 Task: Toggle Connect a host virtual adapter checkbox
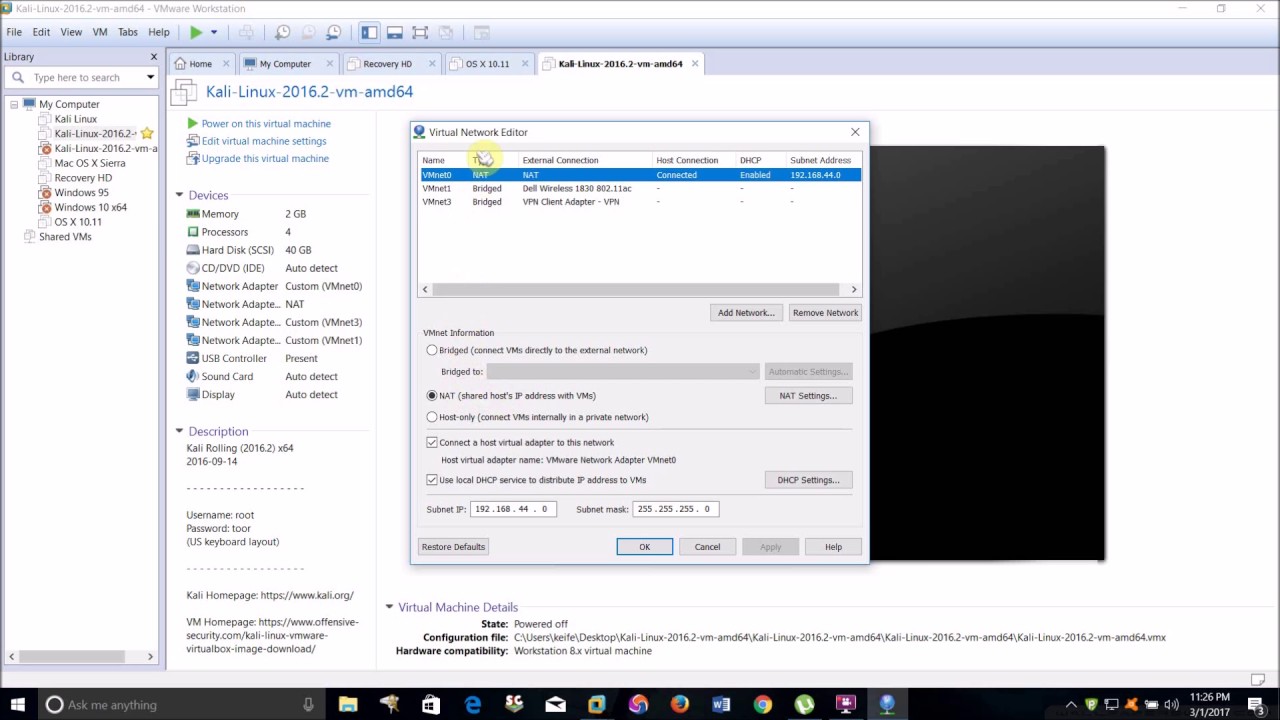pos(432,442)
